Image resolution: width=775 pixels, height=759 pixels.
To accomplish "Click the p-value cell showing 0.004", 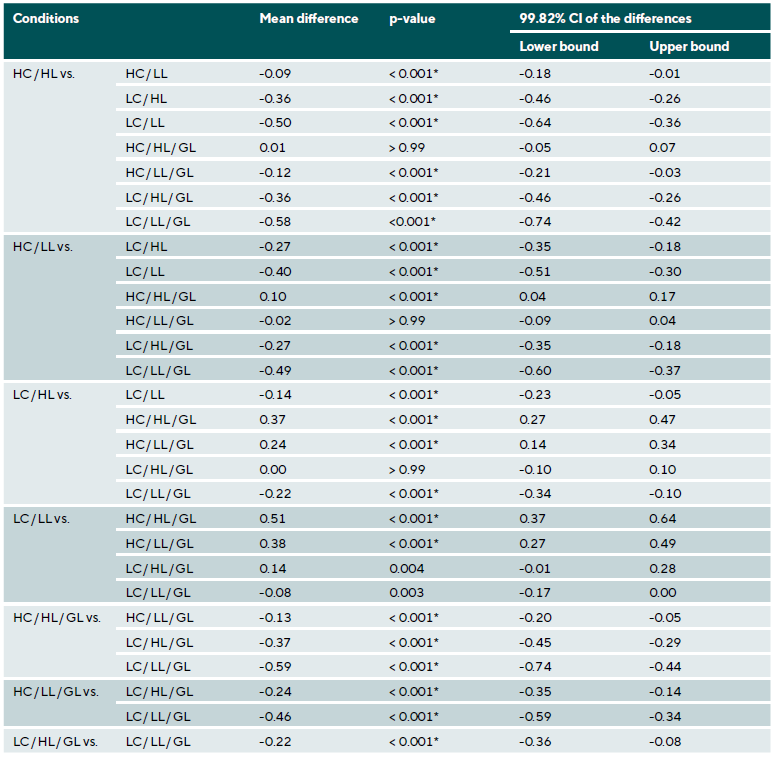I will tap(406, 568).
